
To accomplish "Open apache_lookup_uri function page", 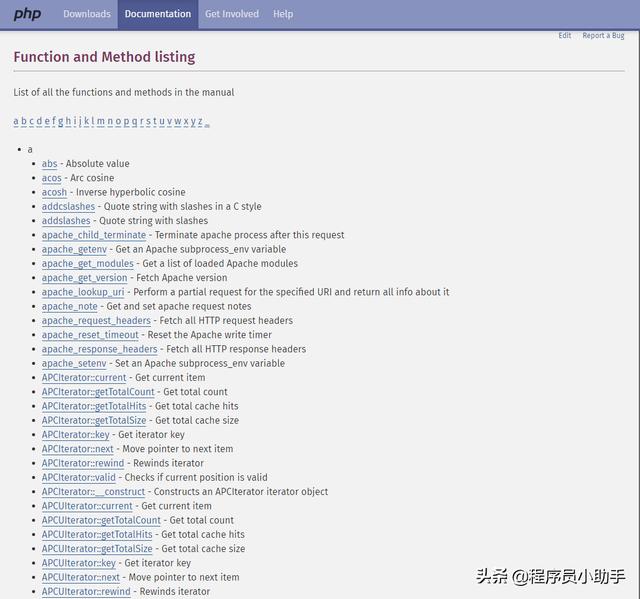I will click(83, 292).
